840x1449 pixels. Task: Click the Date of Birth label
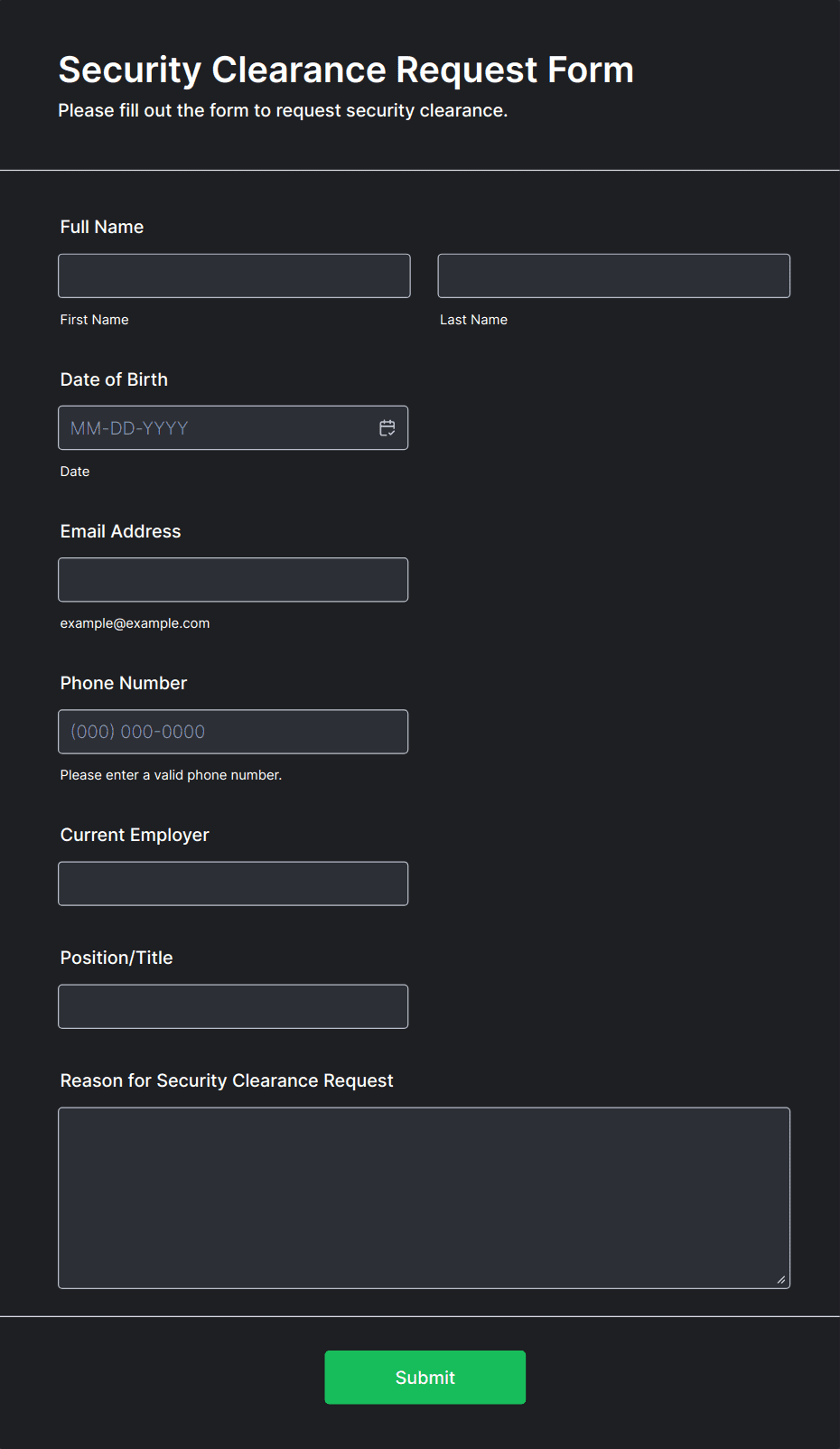click(x=114, y=379)
